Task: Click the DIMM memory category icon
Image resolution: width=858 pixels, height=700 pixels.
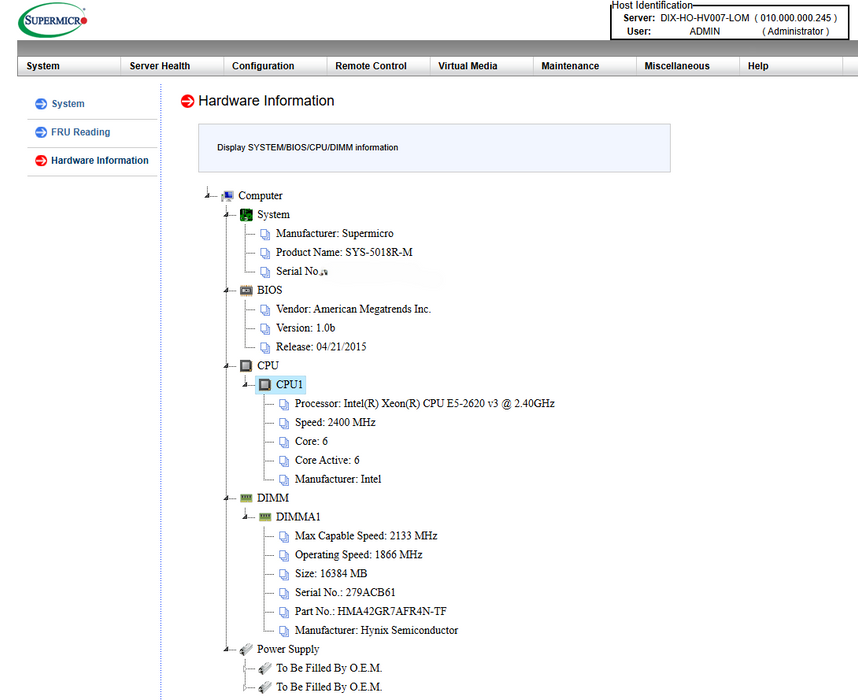Action: pyautogui.click(x=246, y=498)
